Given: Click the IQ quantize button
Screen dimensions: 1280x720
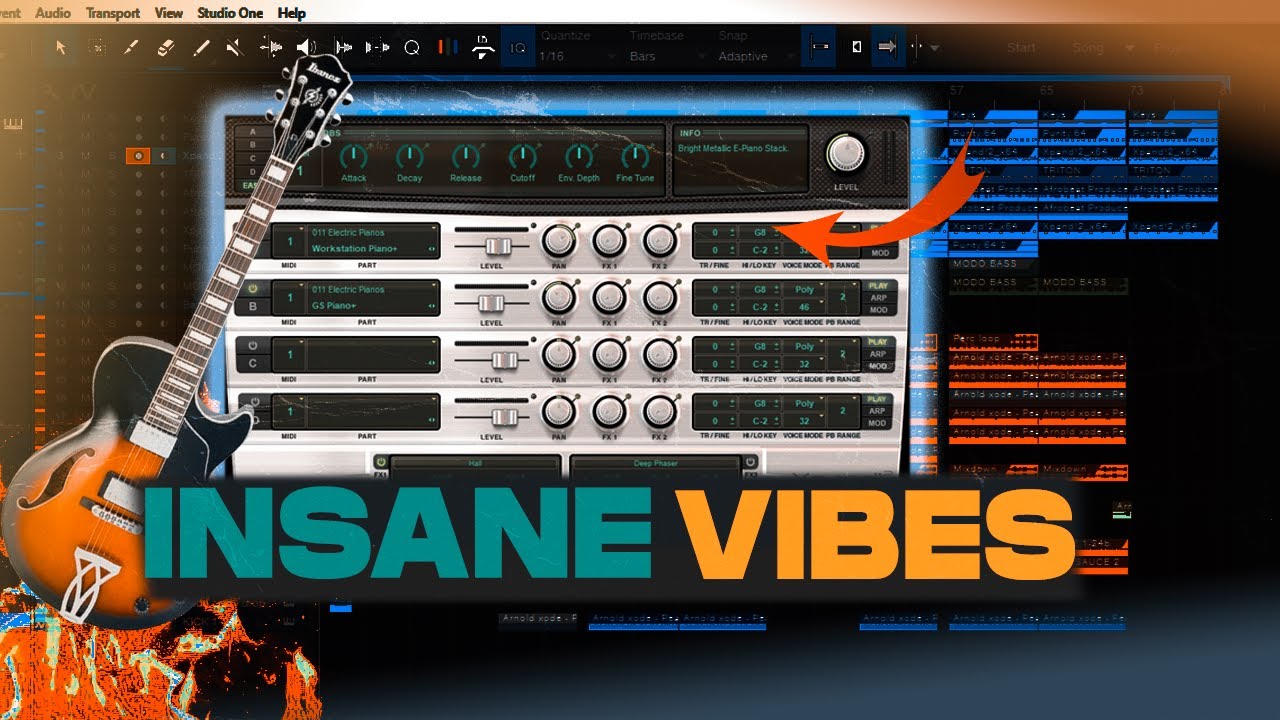Looking at the screenshot, I should (x=517, y=47).
